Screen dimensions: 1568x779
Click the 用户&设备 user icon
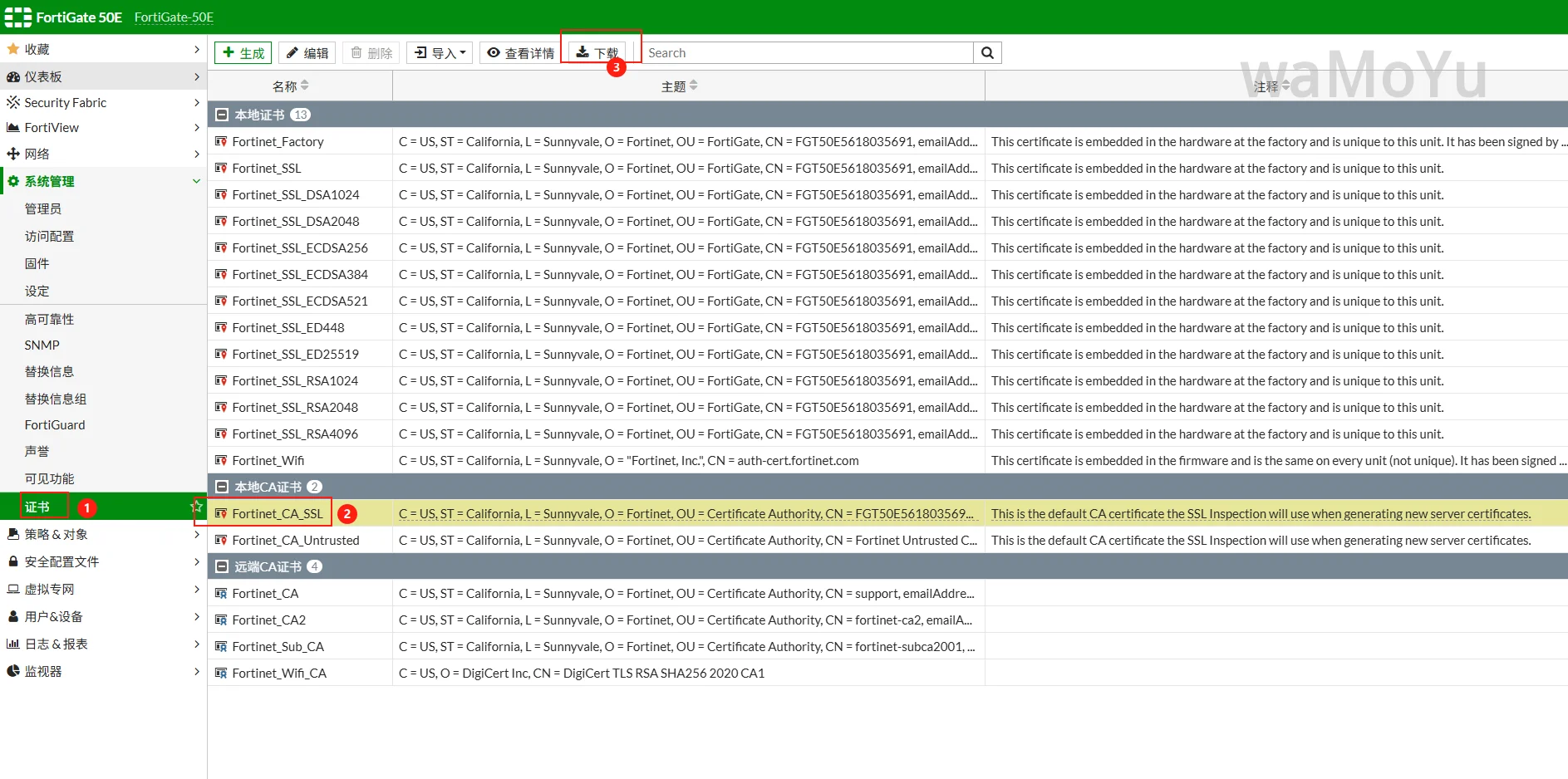click(x=13, y=616)
